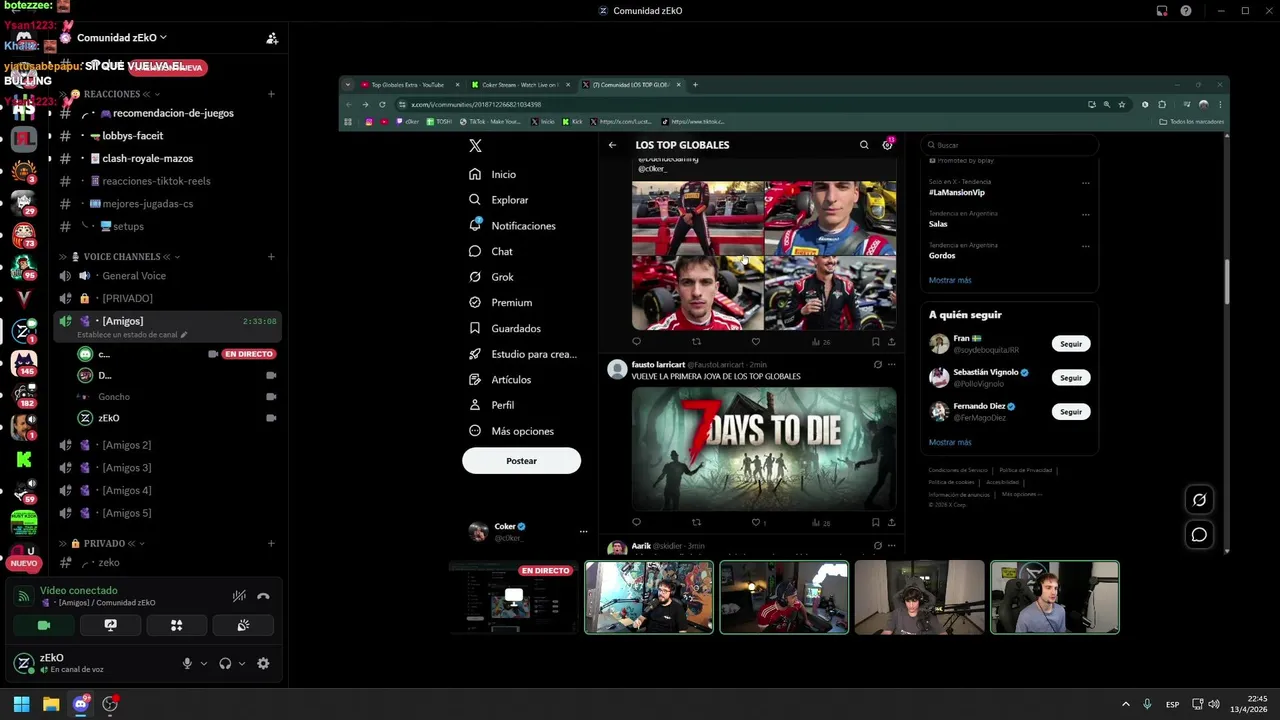Follow Sebastián Vignolo with Seguir button
Screen dimensions: 1280x720
1071,378
